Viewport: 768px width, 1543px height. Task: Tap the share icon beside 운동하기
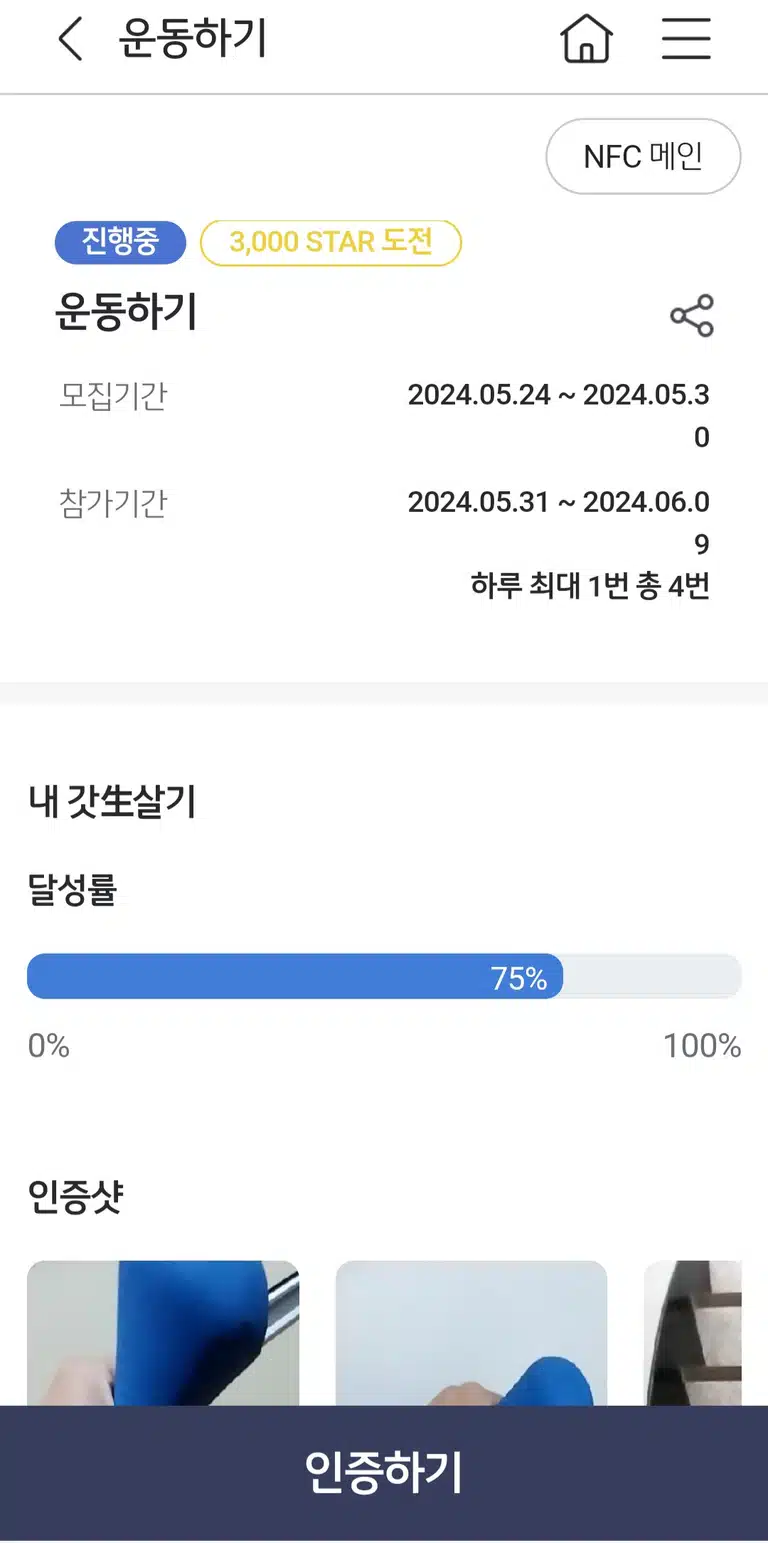(692, 316)
